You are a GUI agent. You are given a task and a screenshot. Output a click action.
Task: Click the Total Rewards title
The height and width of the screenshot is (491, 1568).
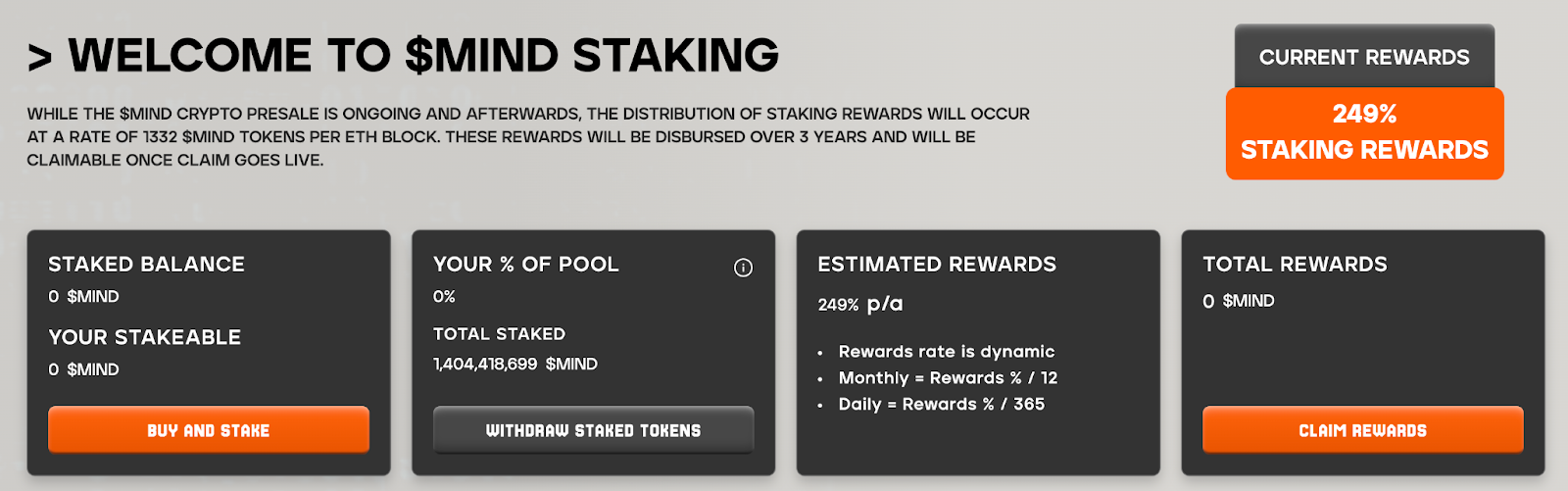(1295, 265)
